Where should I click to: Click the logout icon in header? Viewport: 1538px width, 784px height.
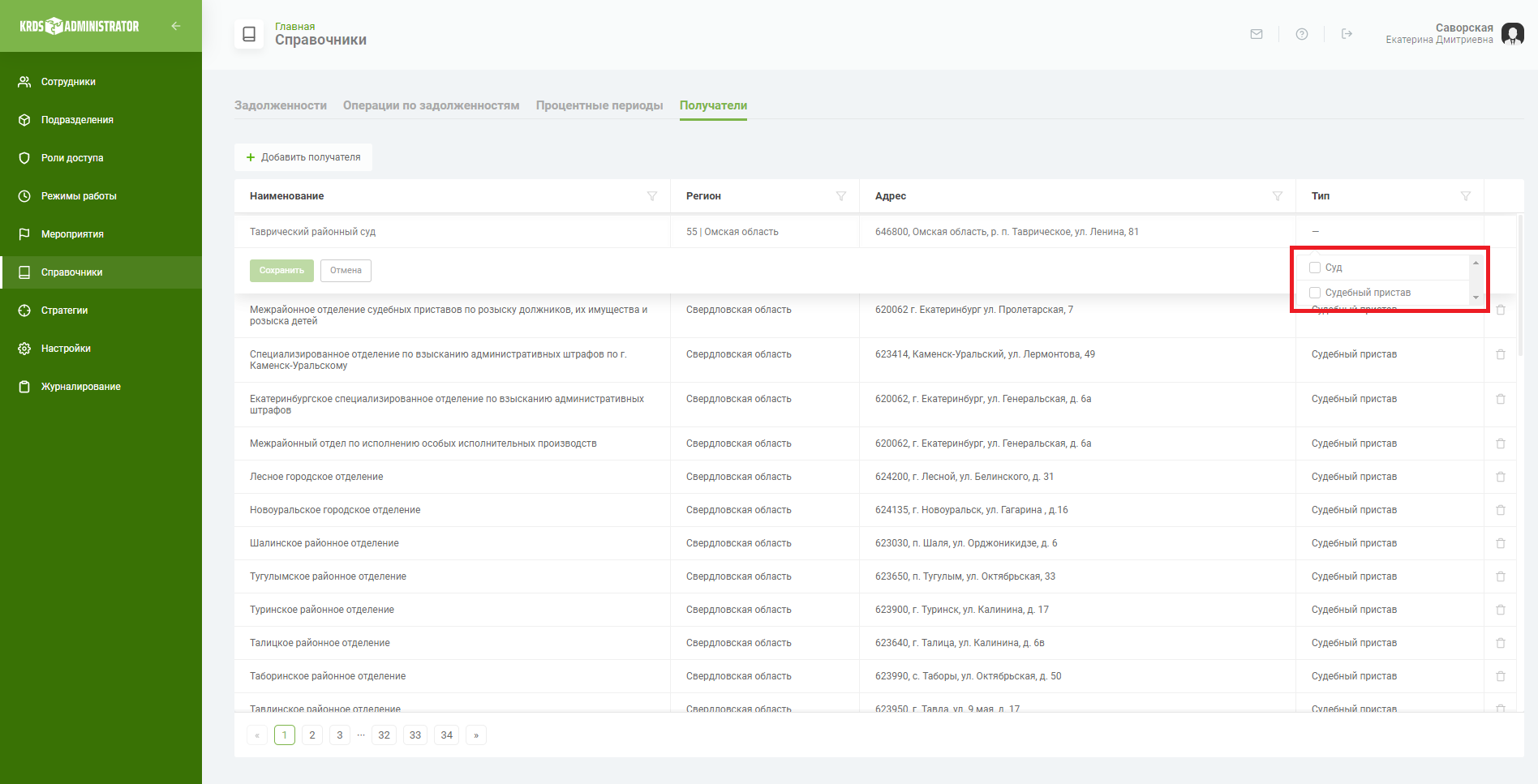[x=1347, y=34]
